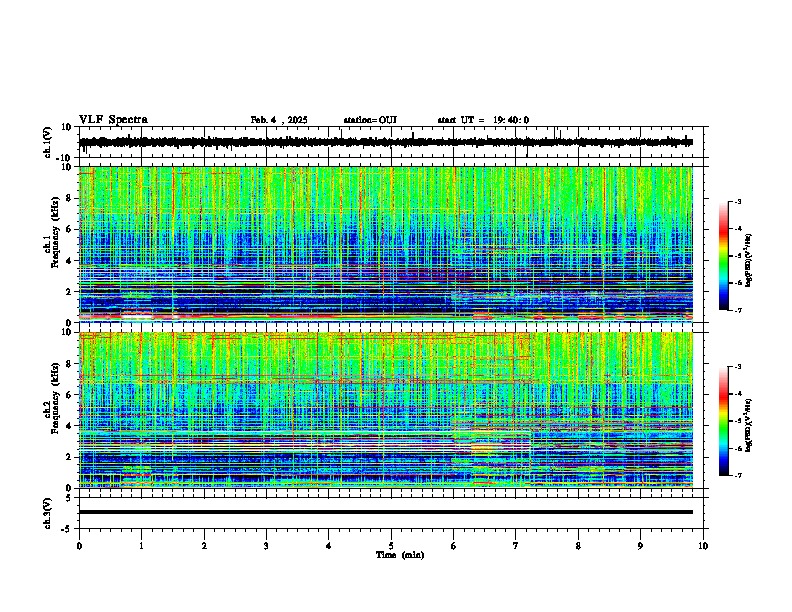This screenshot has width=792, height=612.
Task: Click the log(PSD) label beside ch.2 color bar
Action: click(749, 425)
